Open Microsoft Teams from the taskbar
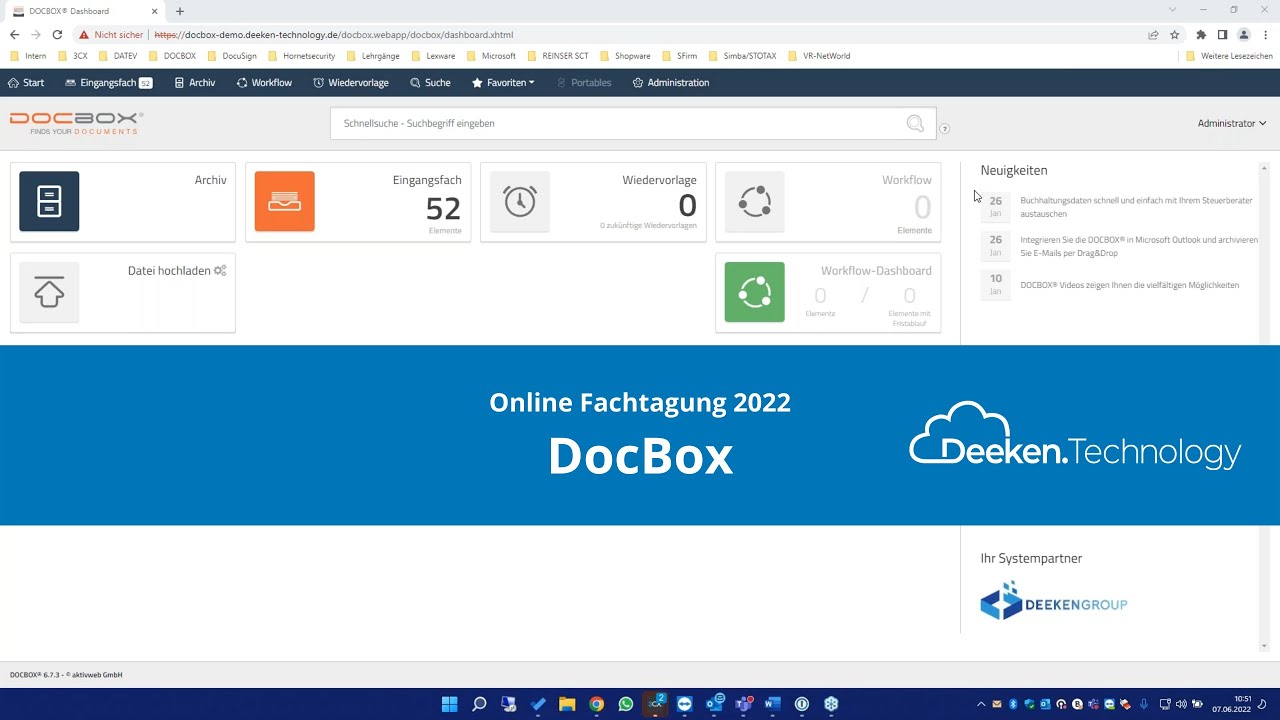This screenshot has width=1280, height=720. click(743, 704)
